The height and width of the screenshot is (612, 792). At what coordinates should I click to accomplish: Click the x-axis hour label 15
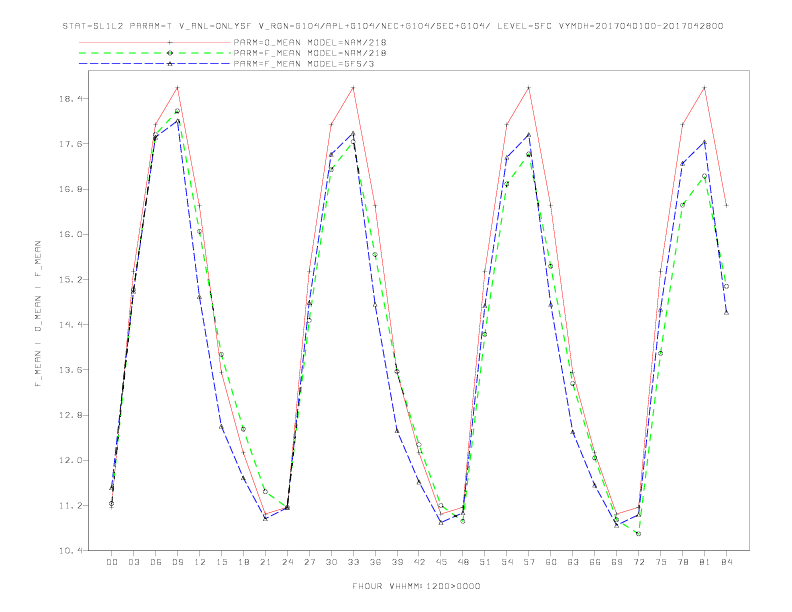click(221, 562)
